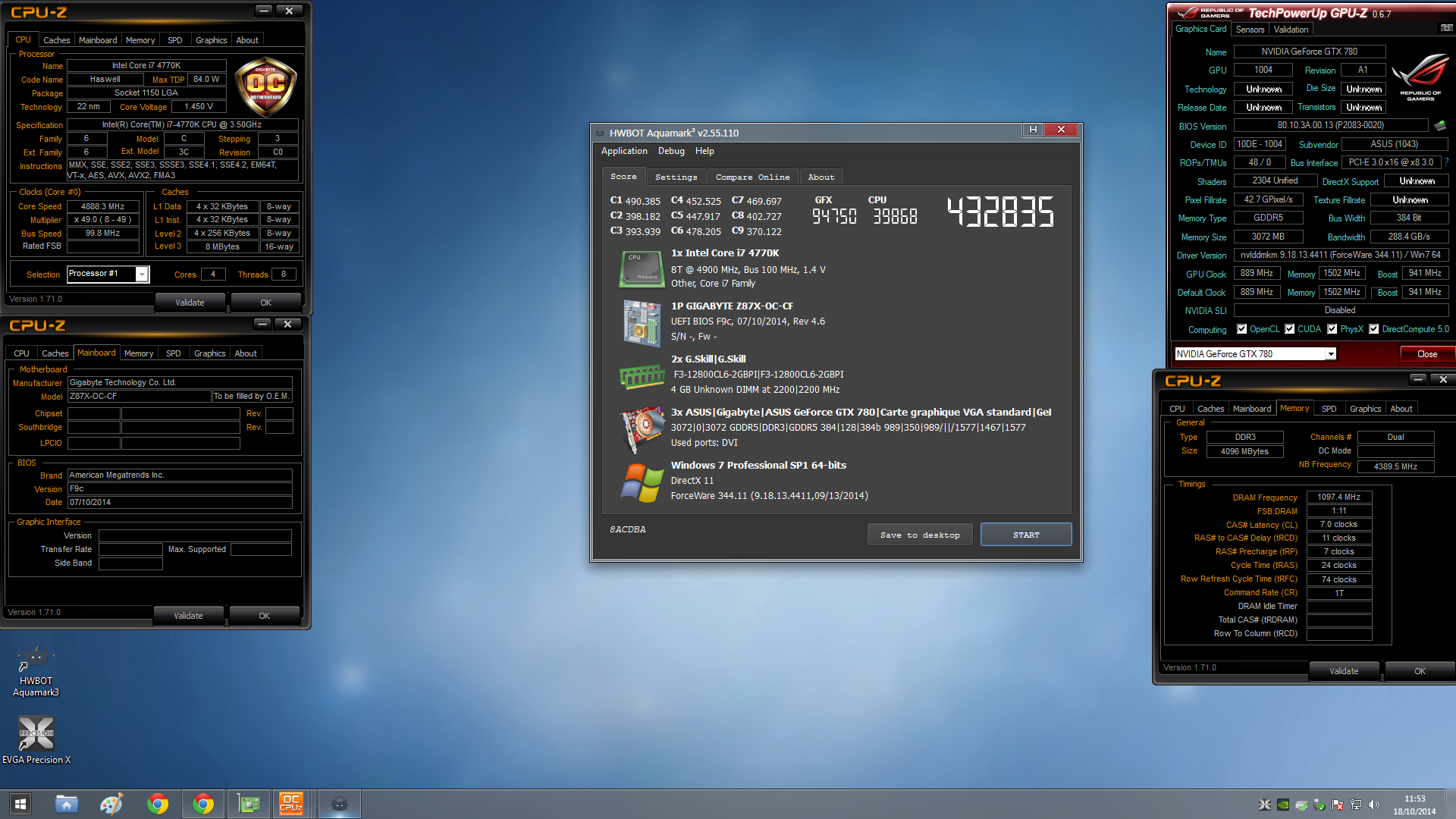The width and height of the screenshot is (1456, 819).
Task: Click the motherboard icon in Aquamark results
Action: 642,322
